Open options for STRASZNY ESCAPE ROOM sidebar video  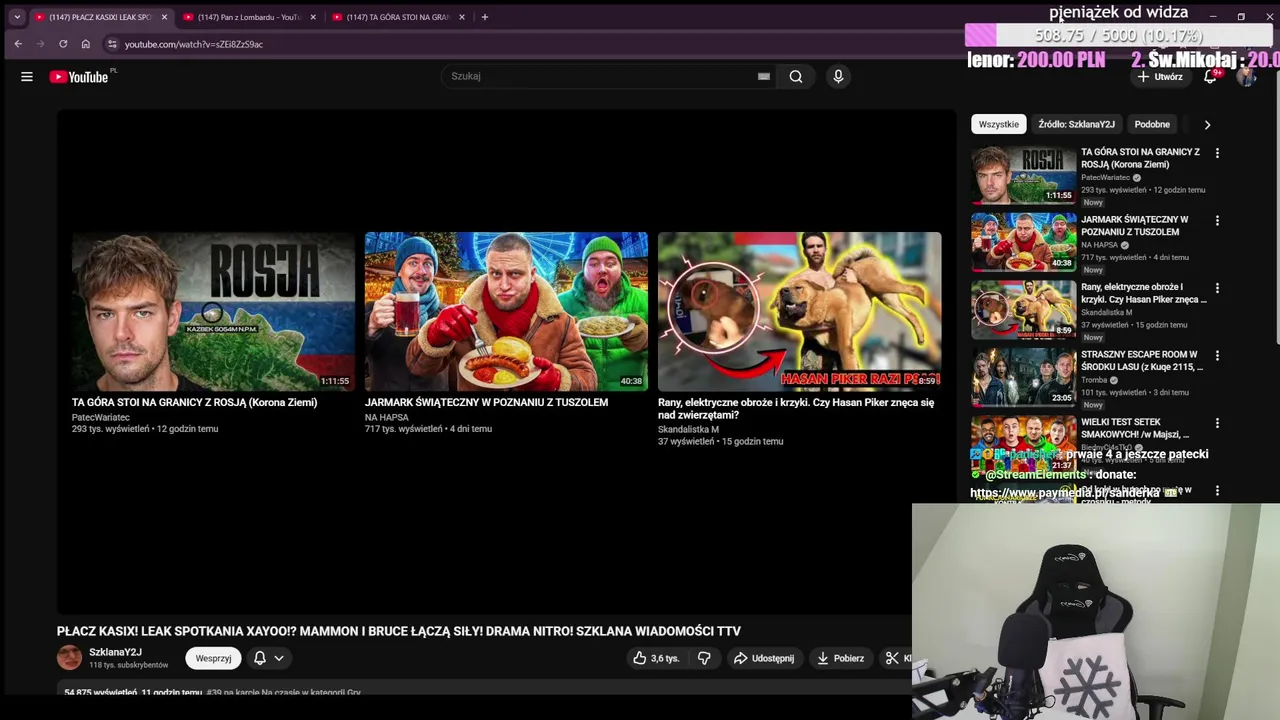1217,355
